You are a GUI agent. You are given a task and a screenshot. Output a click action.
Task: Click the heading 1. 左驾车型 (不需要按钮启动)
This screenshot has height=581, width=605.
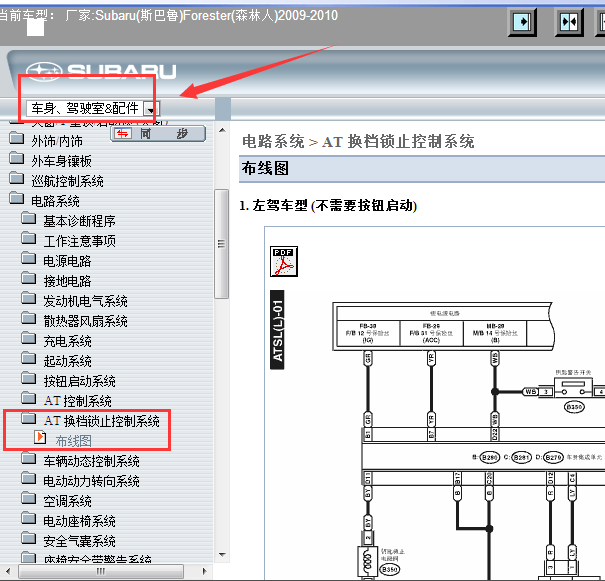click(x=328, y=205)
